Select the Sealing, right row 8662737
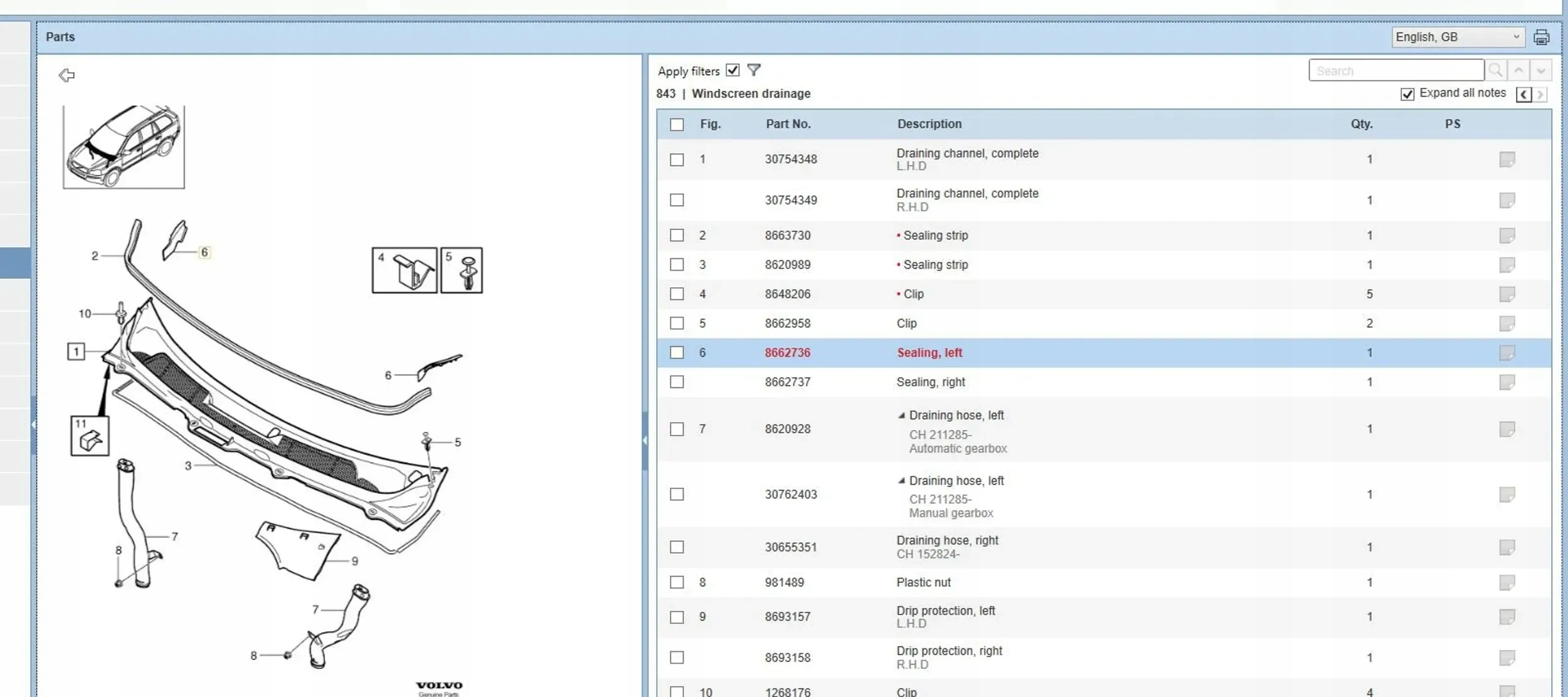This screenshot has height=697, width=1568. point(930,382)
